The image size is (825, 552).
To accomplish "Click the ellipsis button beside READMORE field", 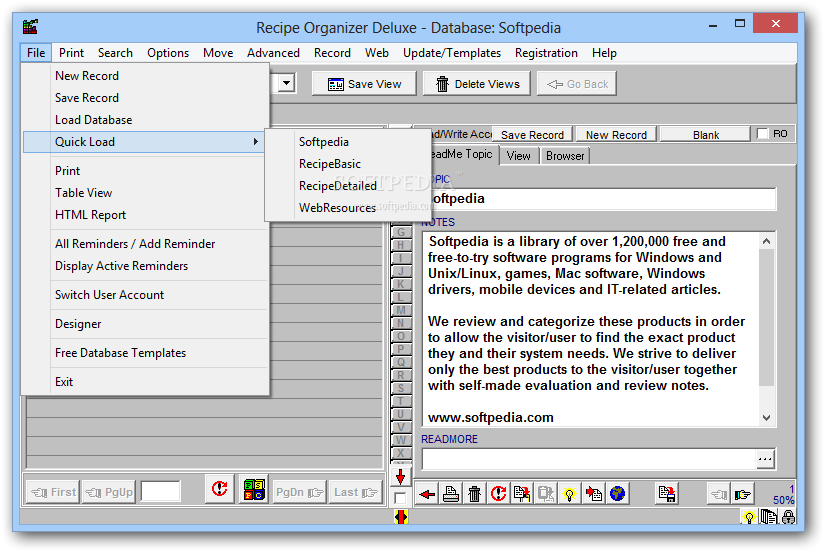I will pyautogui.click(x=765, y=459).
